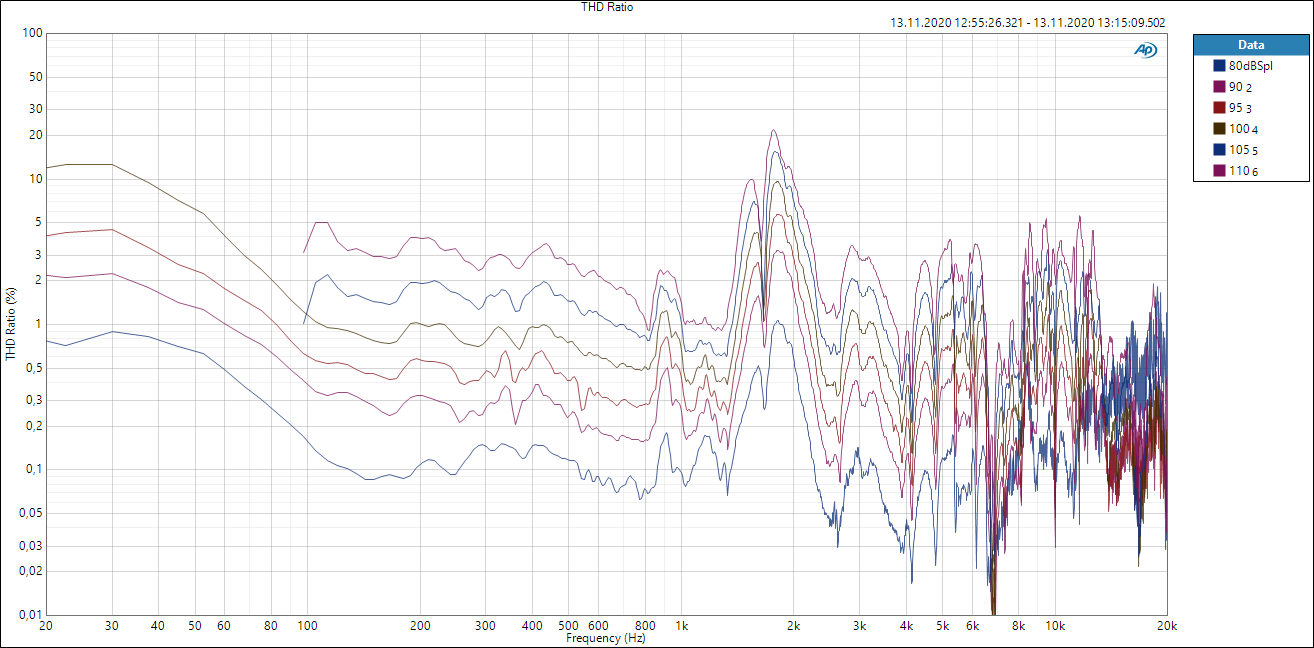Image resolution: width=1314 pixels, height=648 pixels.
Task: Select the '105 5' legend entry text
Action: coord(1243,150)
